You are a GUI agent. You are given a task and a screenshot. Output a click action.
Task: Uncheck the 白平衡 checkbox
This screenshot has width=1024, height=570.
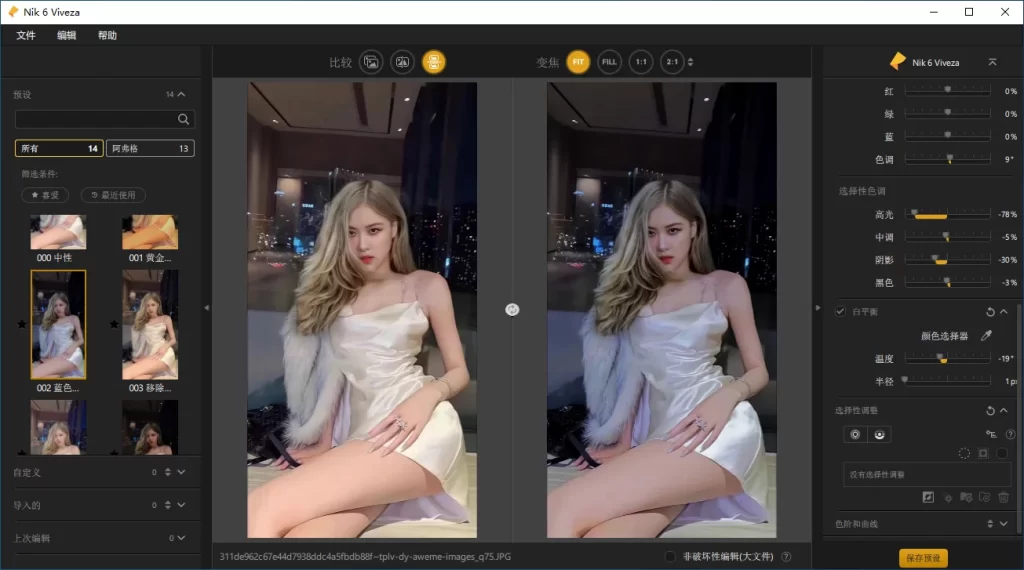coord(840,312)
